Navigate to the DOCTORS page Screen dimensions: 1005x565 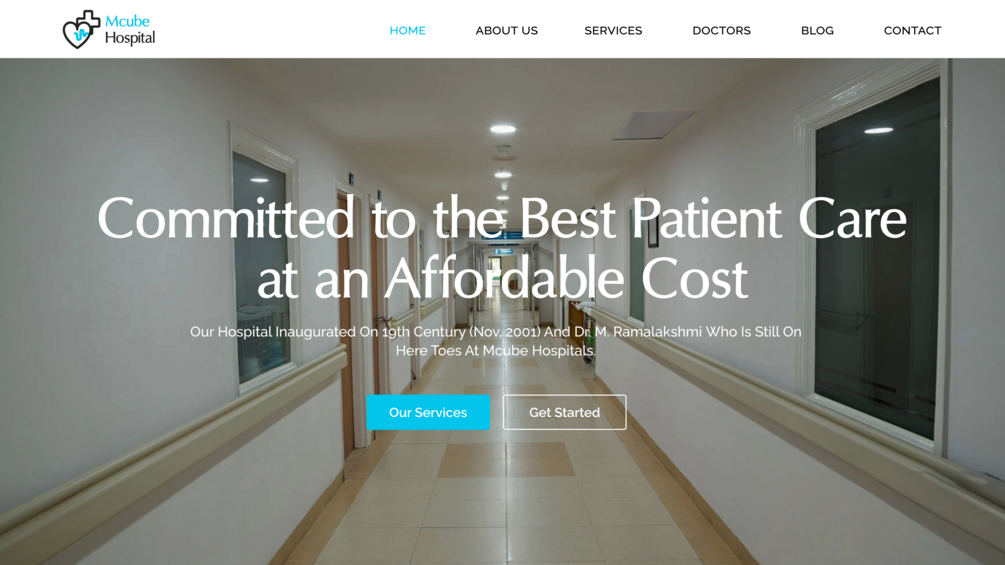tap(721, 30)
